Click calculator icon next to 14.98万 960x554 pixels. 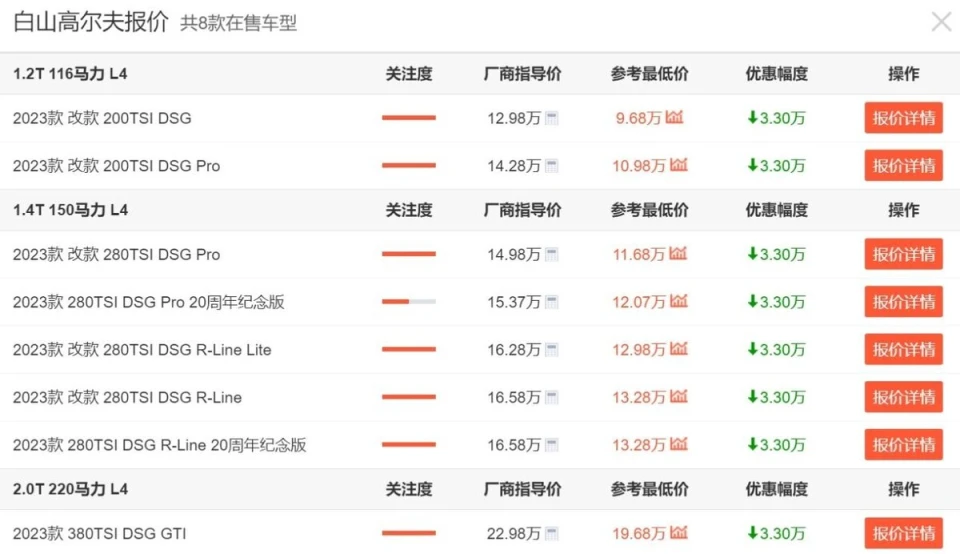pos(552,254)
